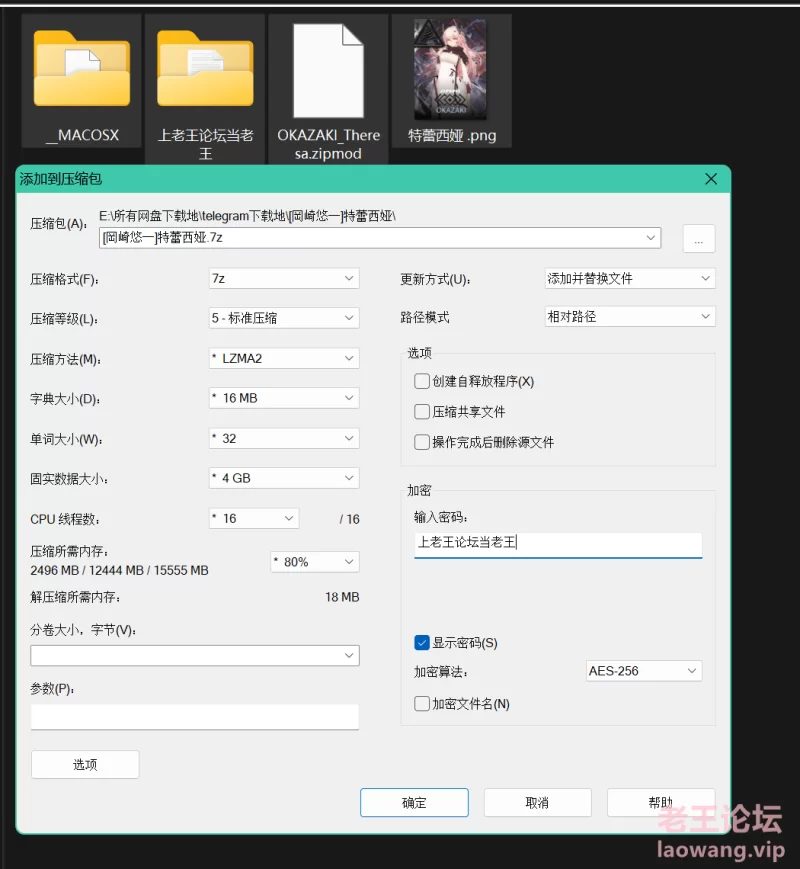Image resolution: width=800 pixels, height=869 pixels.
Task: Enable 加密文件名 checkbox
Action: 422,704
